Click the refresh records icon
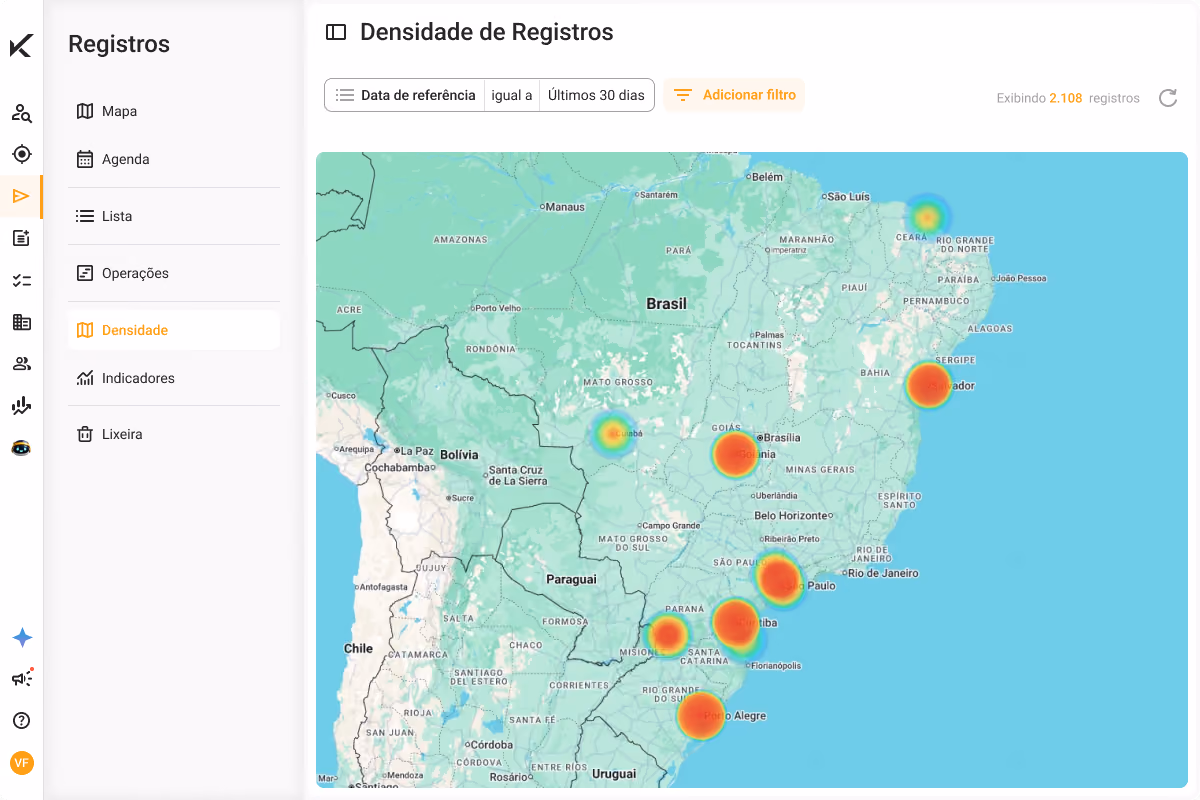This screenshot has height=800, width=1200. 1167,97
